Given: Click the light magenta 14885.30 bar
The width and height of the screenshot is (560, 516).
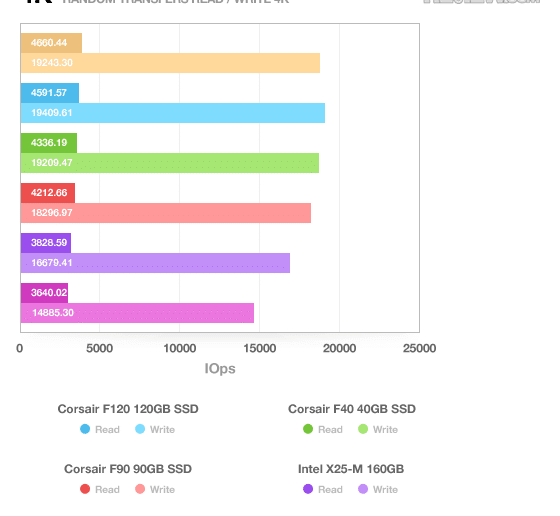Looking at the screenshot, I should (x=138, y=313).
